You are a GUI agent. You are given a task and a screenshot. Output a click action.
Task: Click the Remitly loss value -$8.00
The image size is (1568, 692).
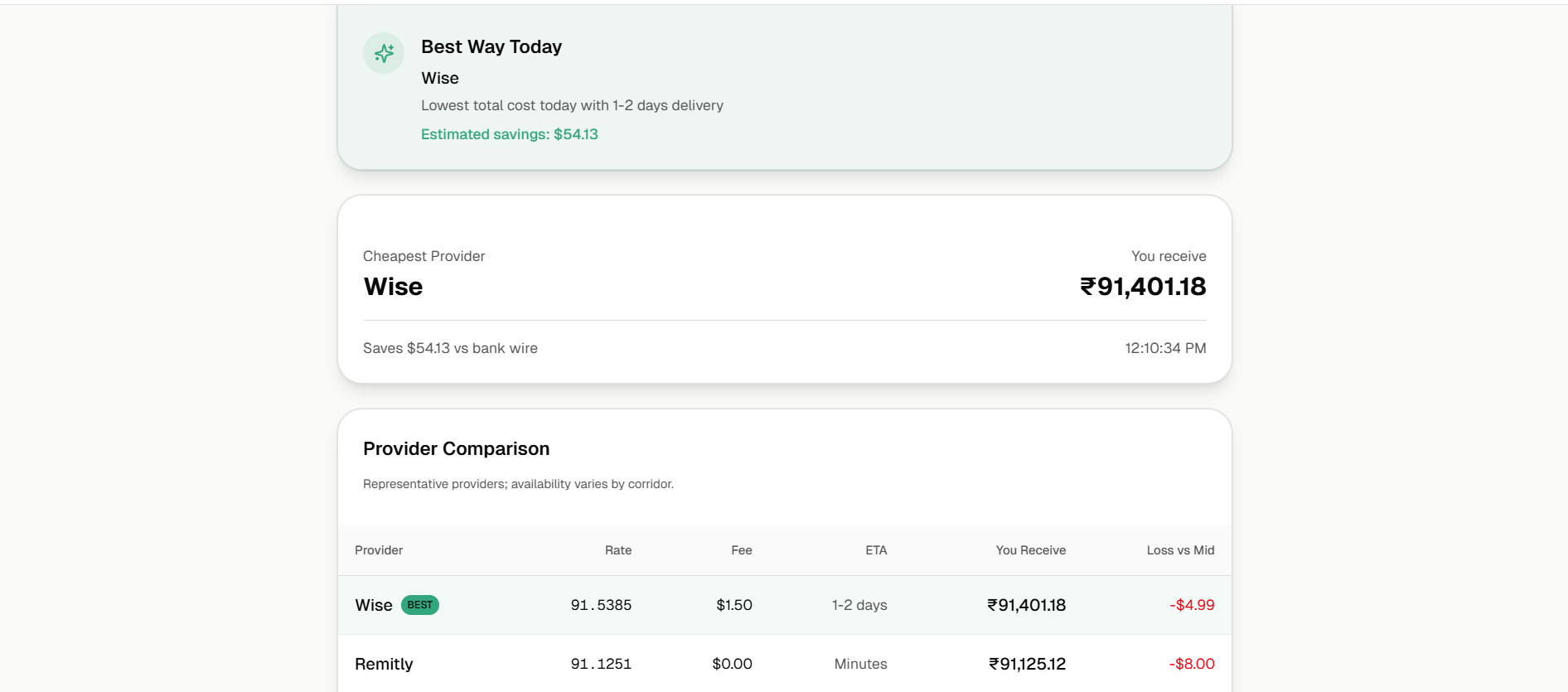pos(1192,664)
